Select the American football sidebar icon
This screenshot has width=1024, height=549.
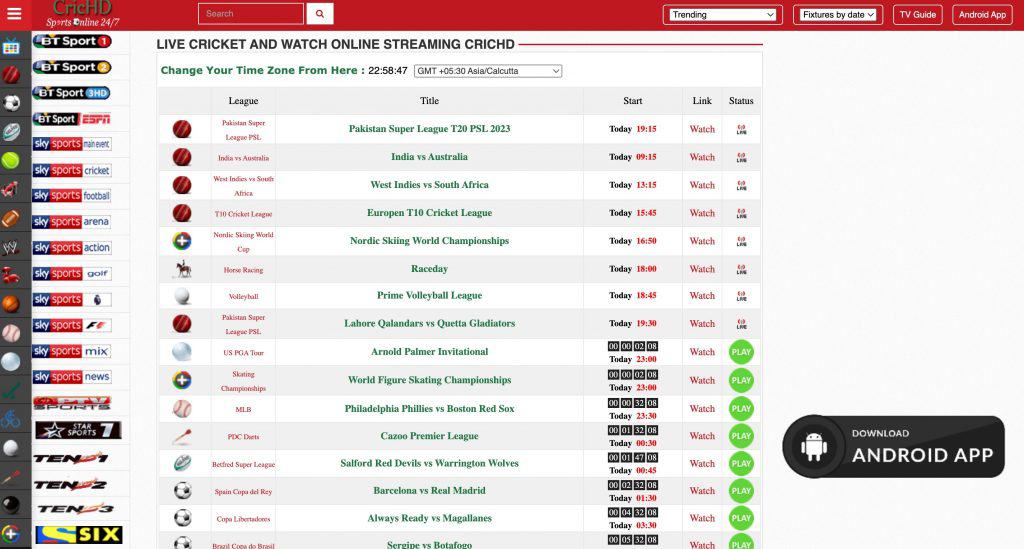pos(10,218)
